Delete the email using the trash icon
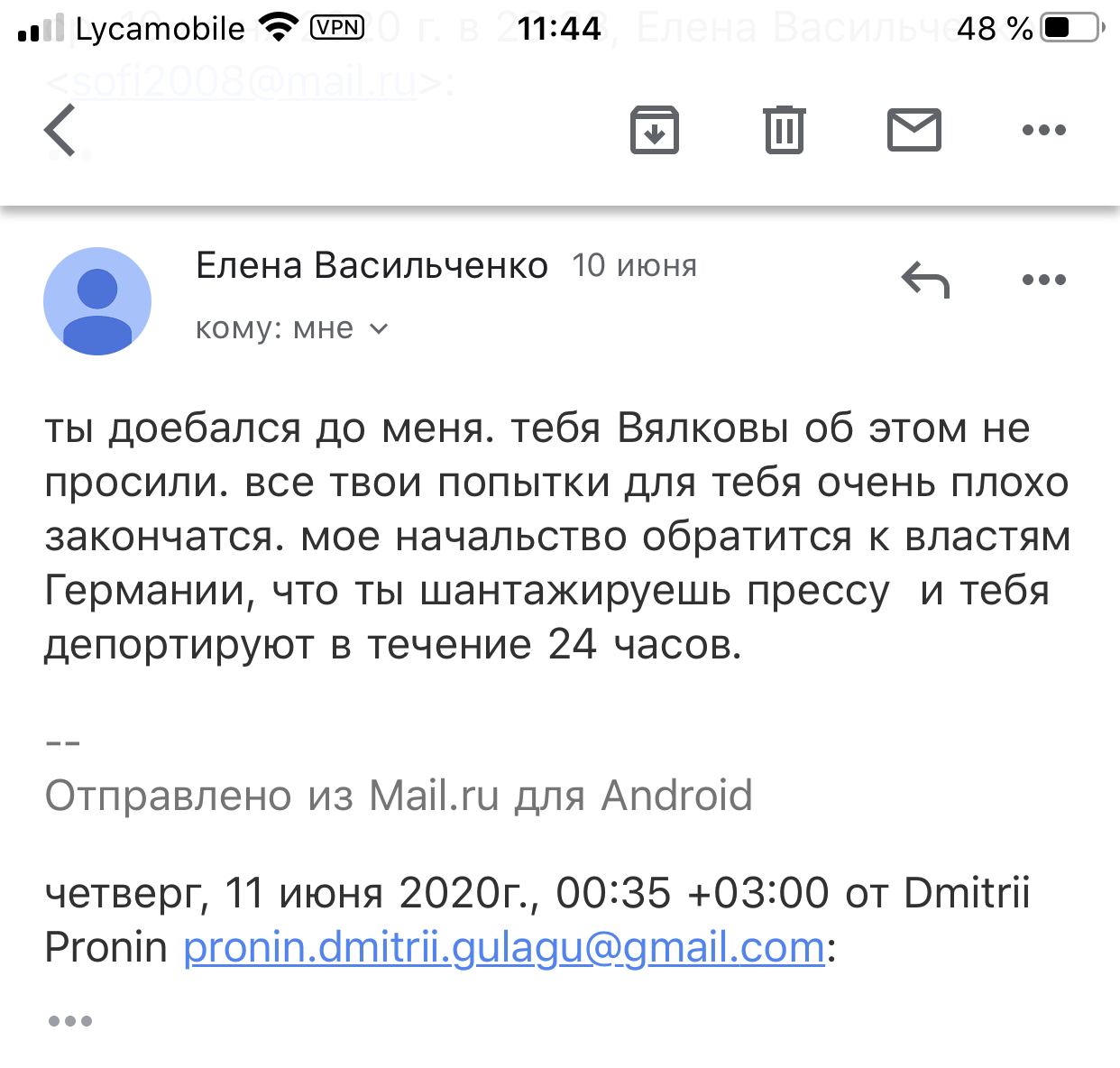The image size is (1120, 1068). [x=784, y=130]
